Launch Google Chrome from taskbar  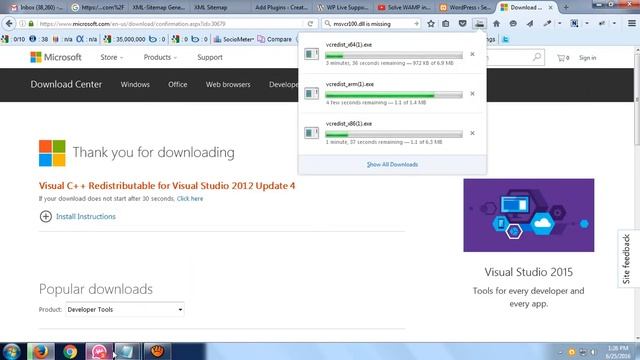click(70, 351)
